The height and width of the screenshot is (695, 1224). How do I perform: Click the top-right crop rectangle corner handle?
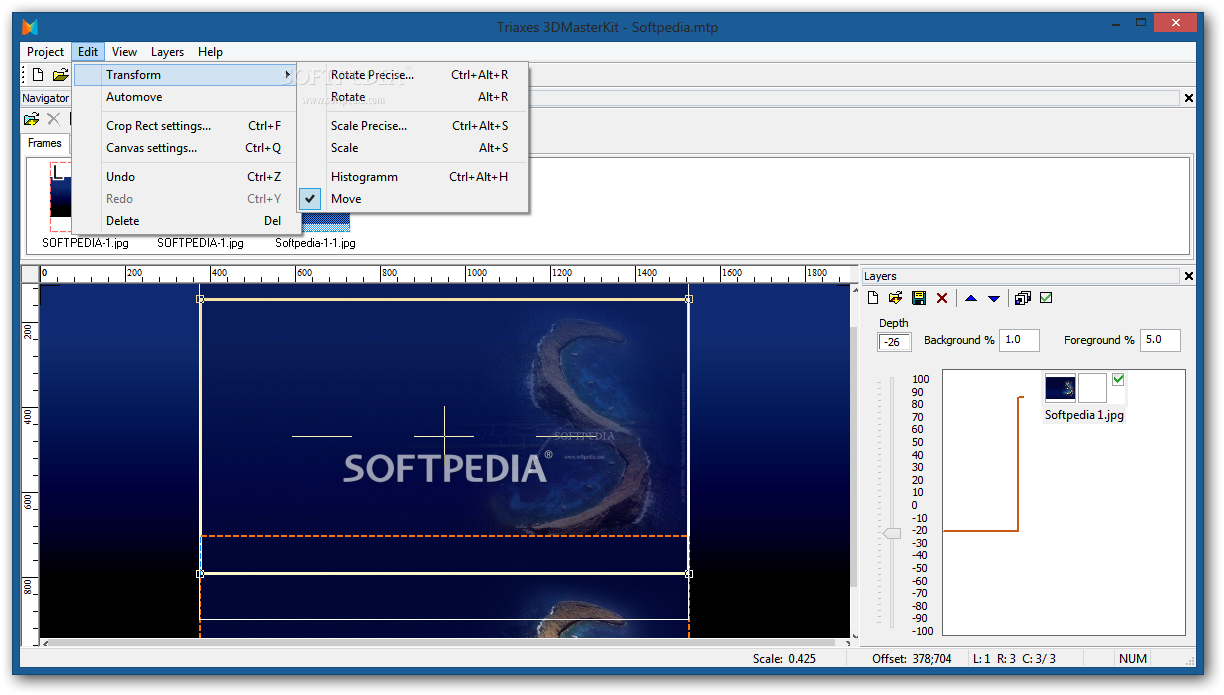point(689,299)
